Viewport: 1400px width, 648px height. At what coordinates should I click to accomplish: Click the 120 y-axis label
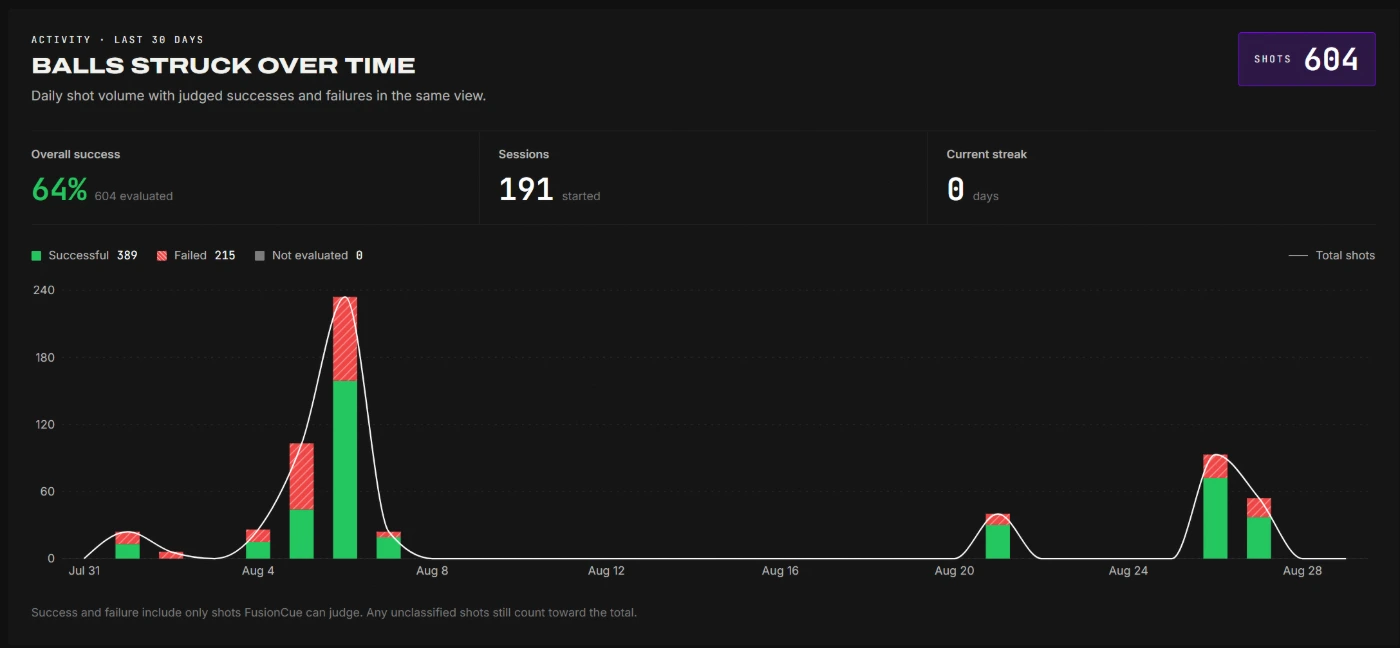click(44, 424)
